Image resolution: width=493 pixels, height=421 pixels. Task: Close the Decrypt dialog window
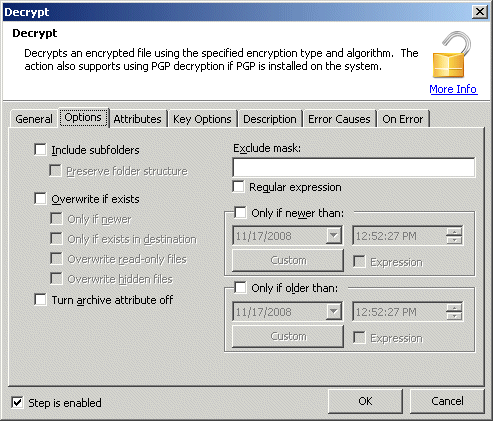[x=480, y=12]
